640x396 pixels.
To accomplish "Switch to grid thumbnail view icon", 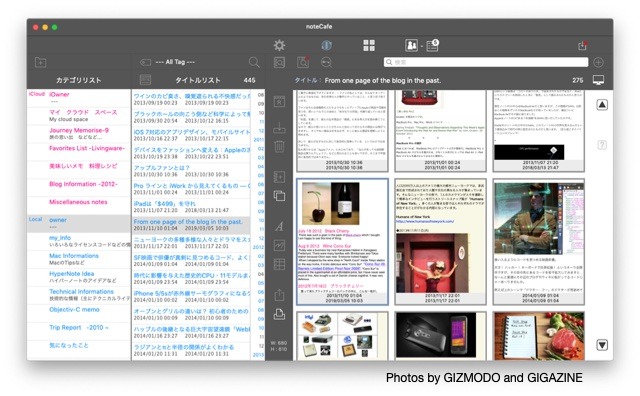I will (x=369, y=45).
